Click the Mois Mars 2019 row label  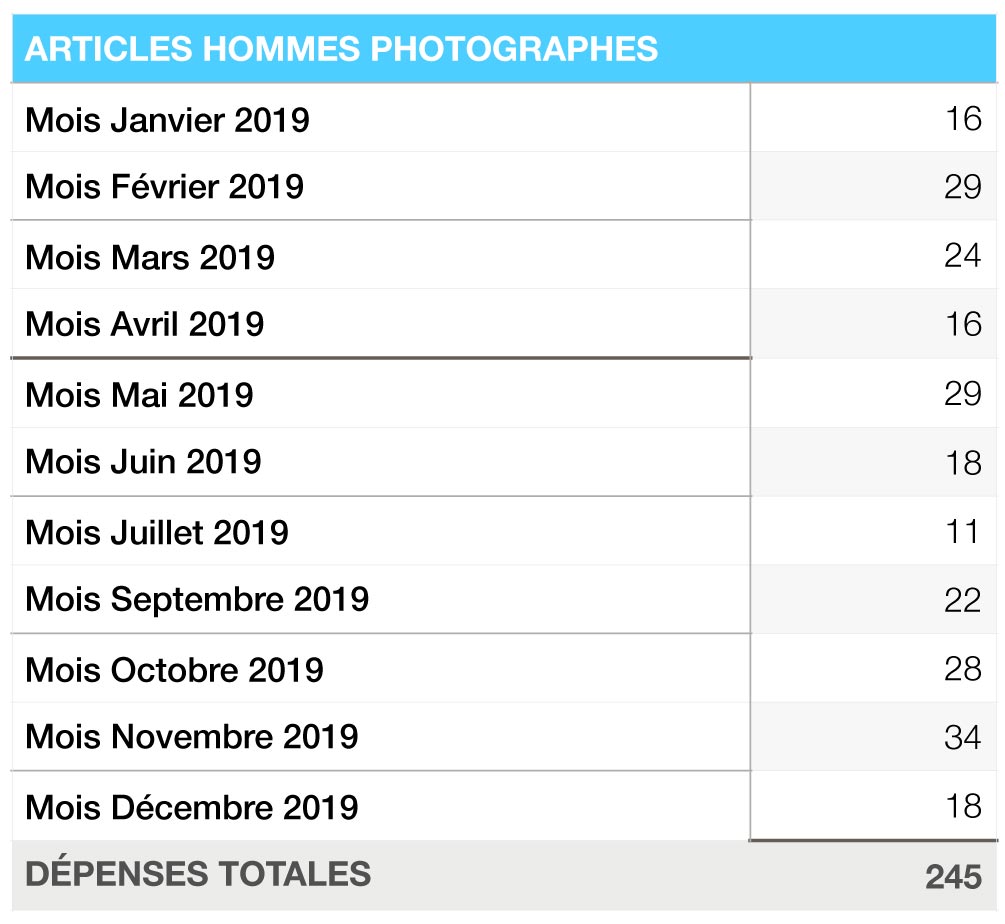[150, 257]
